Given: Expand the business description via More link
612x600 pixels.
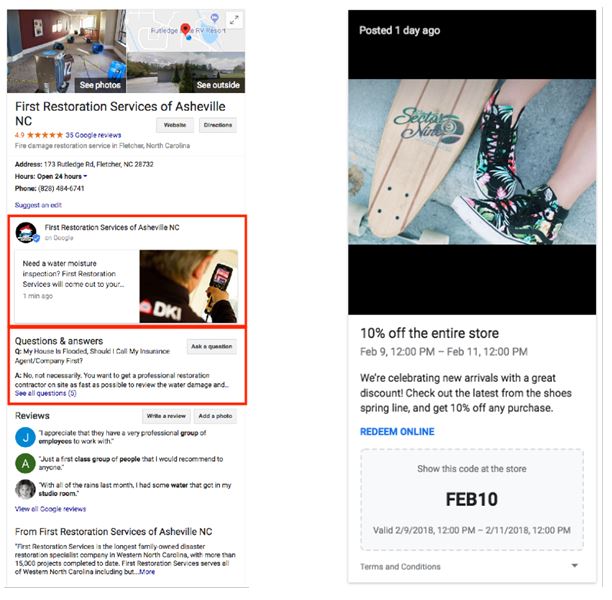Looking at the screenshot, I should tap(147, 572).
